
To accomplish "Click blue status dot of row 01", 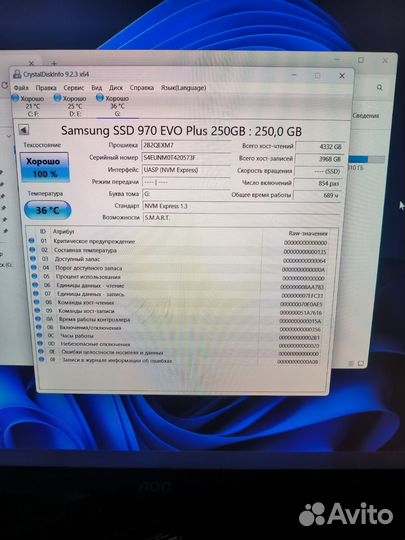I will 31,241.
